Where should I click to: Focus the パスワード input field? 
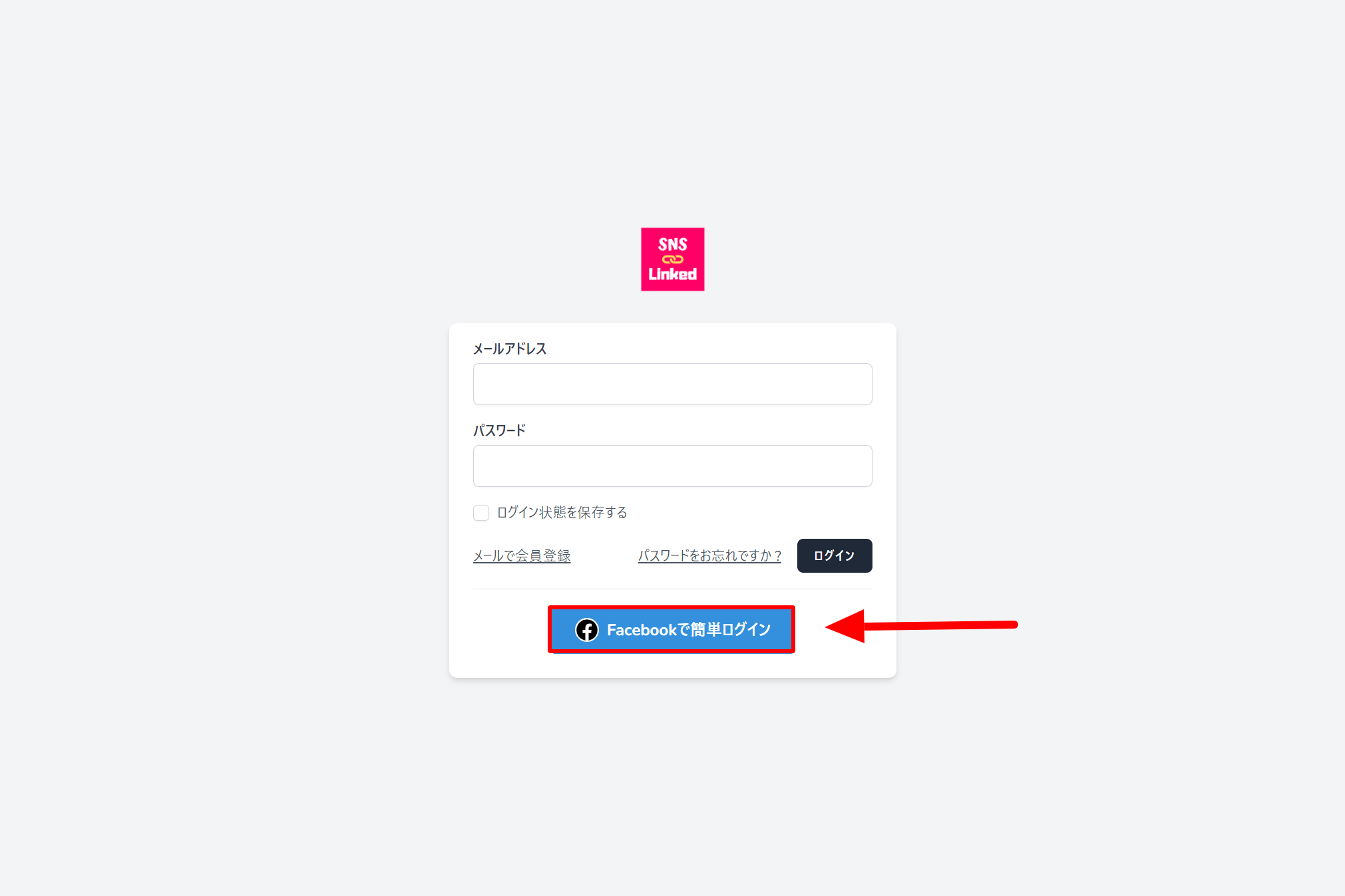pyautogui.click(x=672, y=466)
